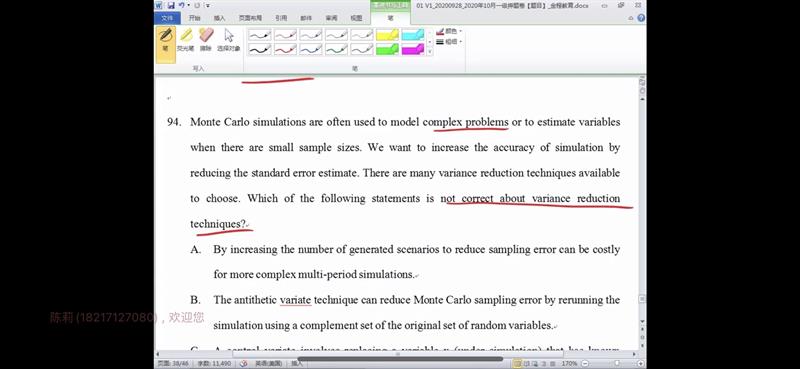Collapse the ribbon with the caret icon
The height and width of the screenshot is (369, 800).
pos(632,18)
